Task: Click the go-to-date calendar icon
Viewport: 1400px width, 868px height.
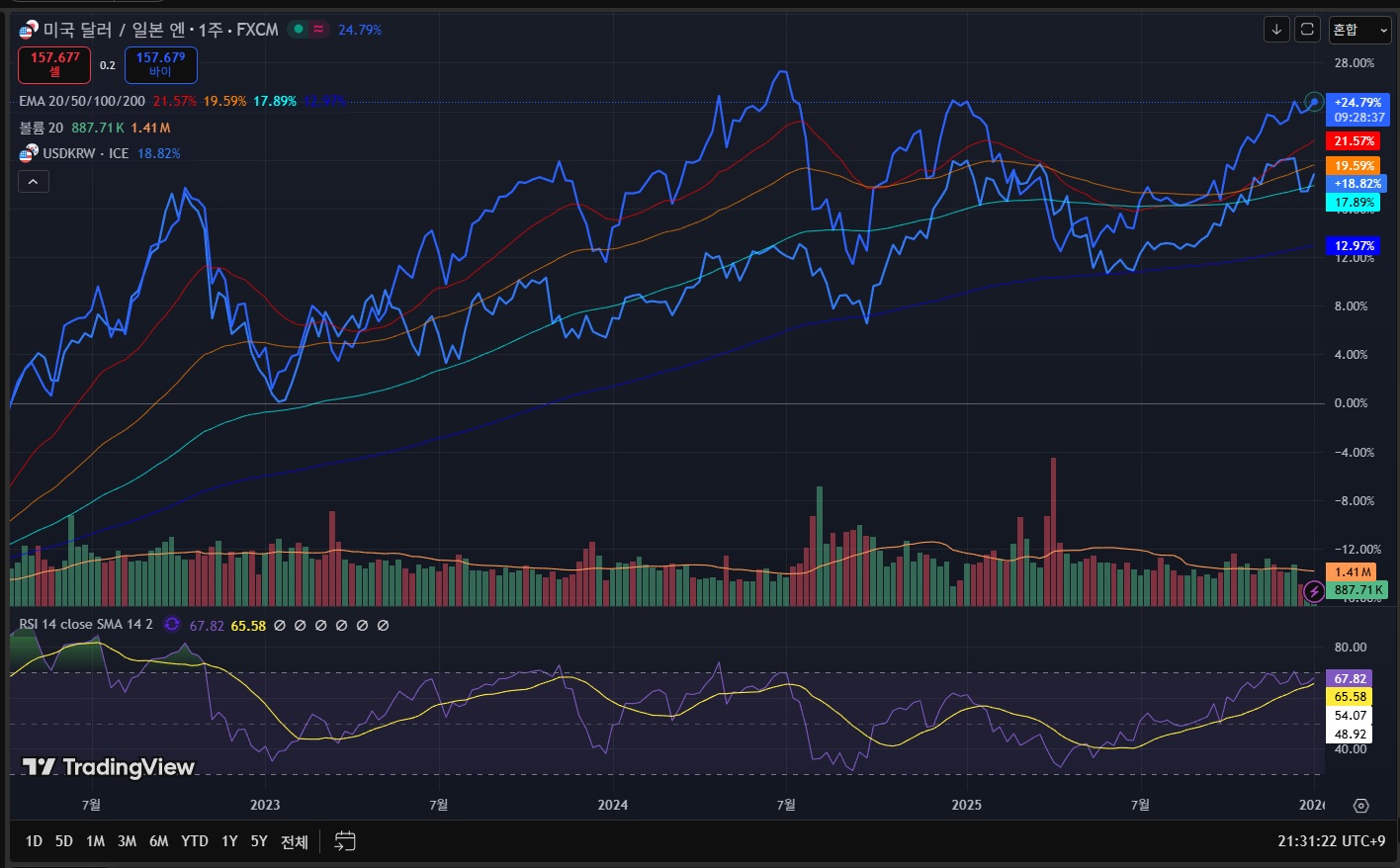Action: [344, 841]
